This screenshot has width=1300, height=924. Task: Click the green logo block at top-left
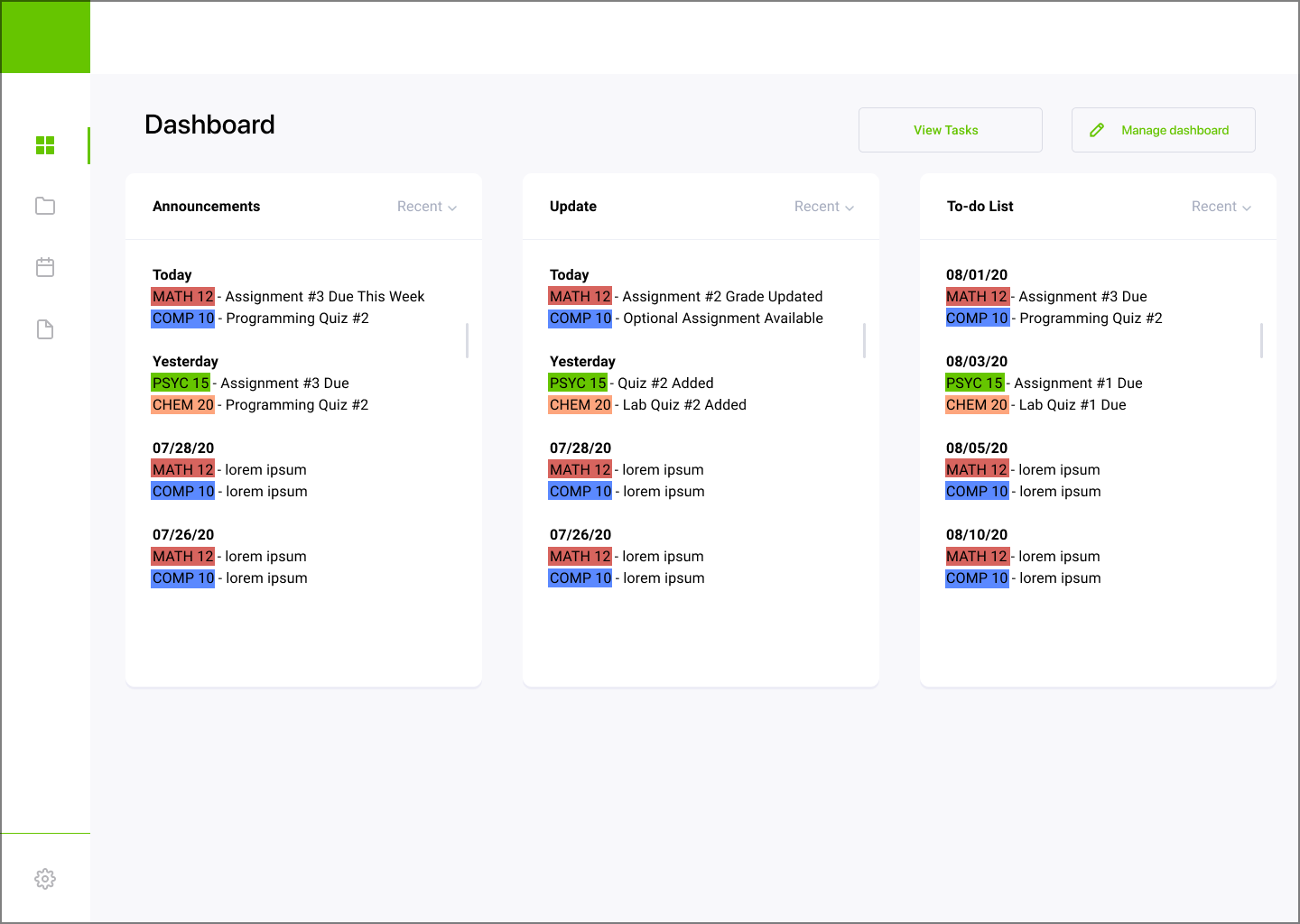click(x=45, y=37)
